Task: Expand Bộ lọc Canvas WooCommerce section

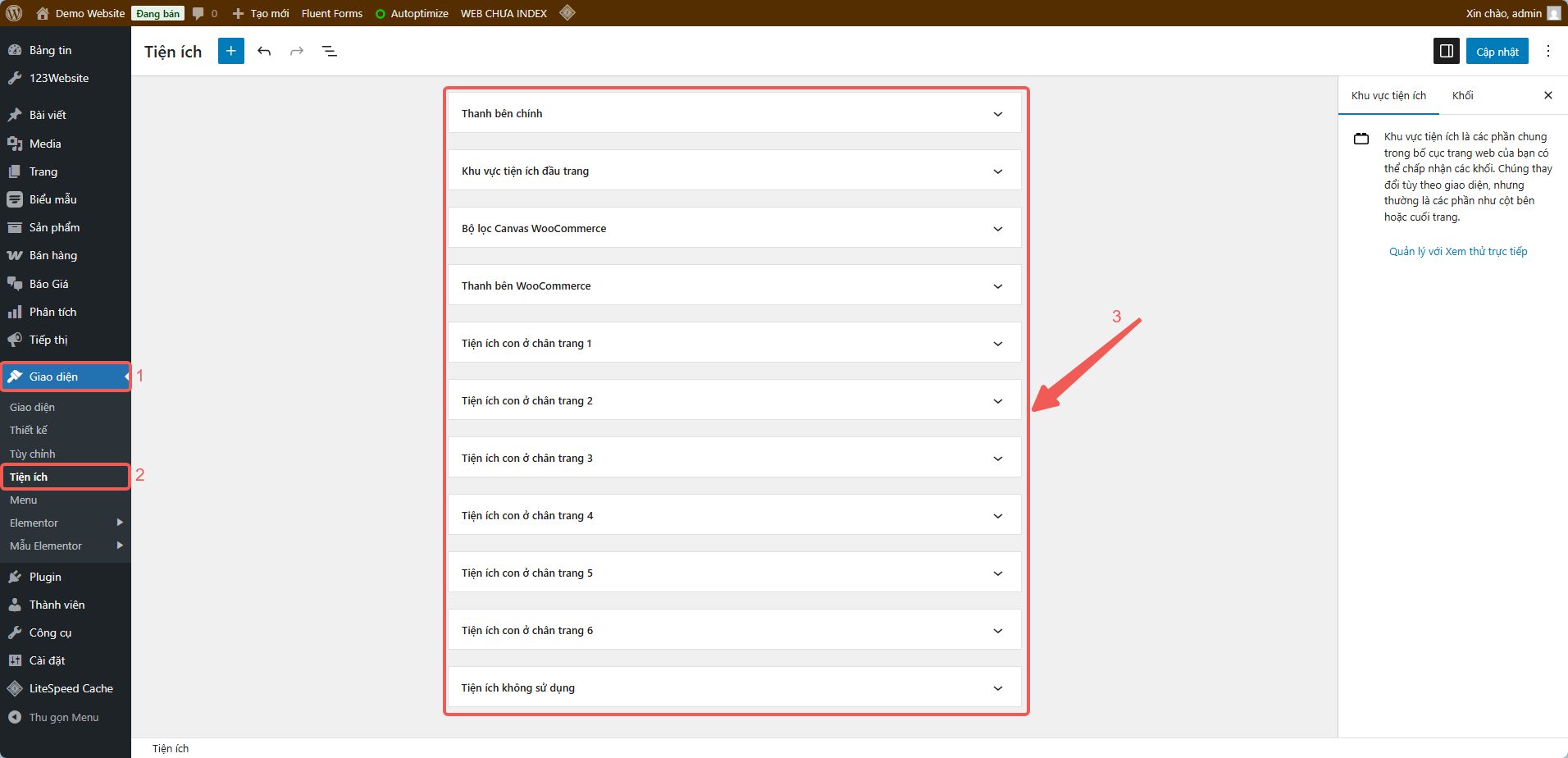Action: tap(997, 229)
